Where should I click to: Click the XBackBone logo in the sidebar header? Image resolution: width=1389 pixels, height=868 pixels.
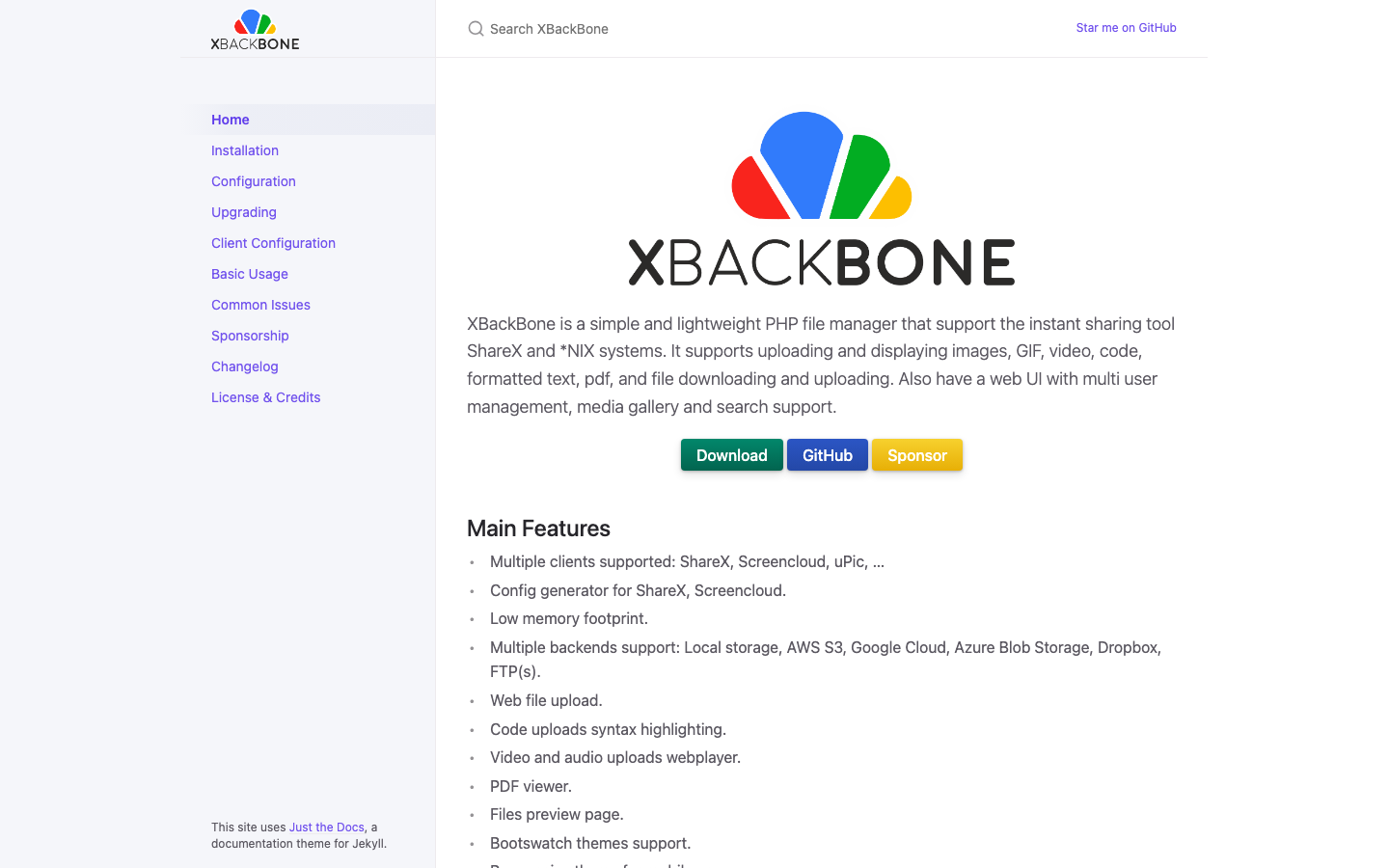coord(255,29)
